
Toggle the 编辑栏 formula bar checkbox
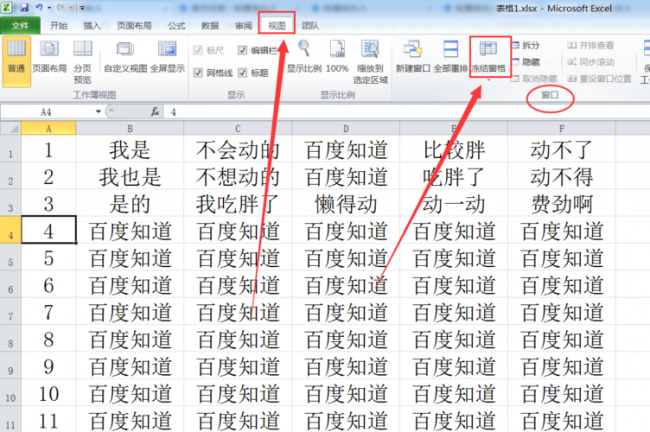[243, 51]
